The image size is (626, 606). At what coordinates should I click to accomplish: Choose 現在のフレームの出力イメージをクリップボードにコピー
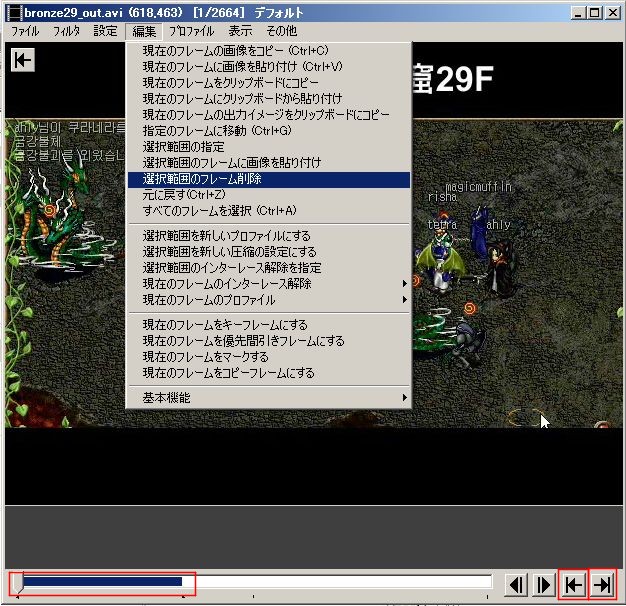(269, 115)
